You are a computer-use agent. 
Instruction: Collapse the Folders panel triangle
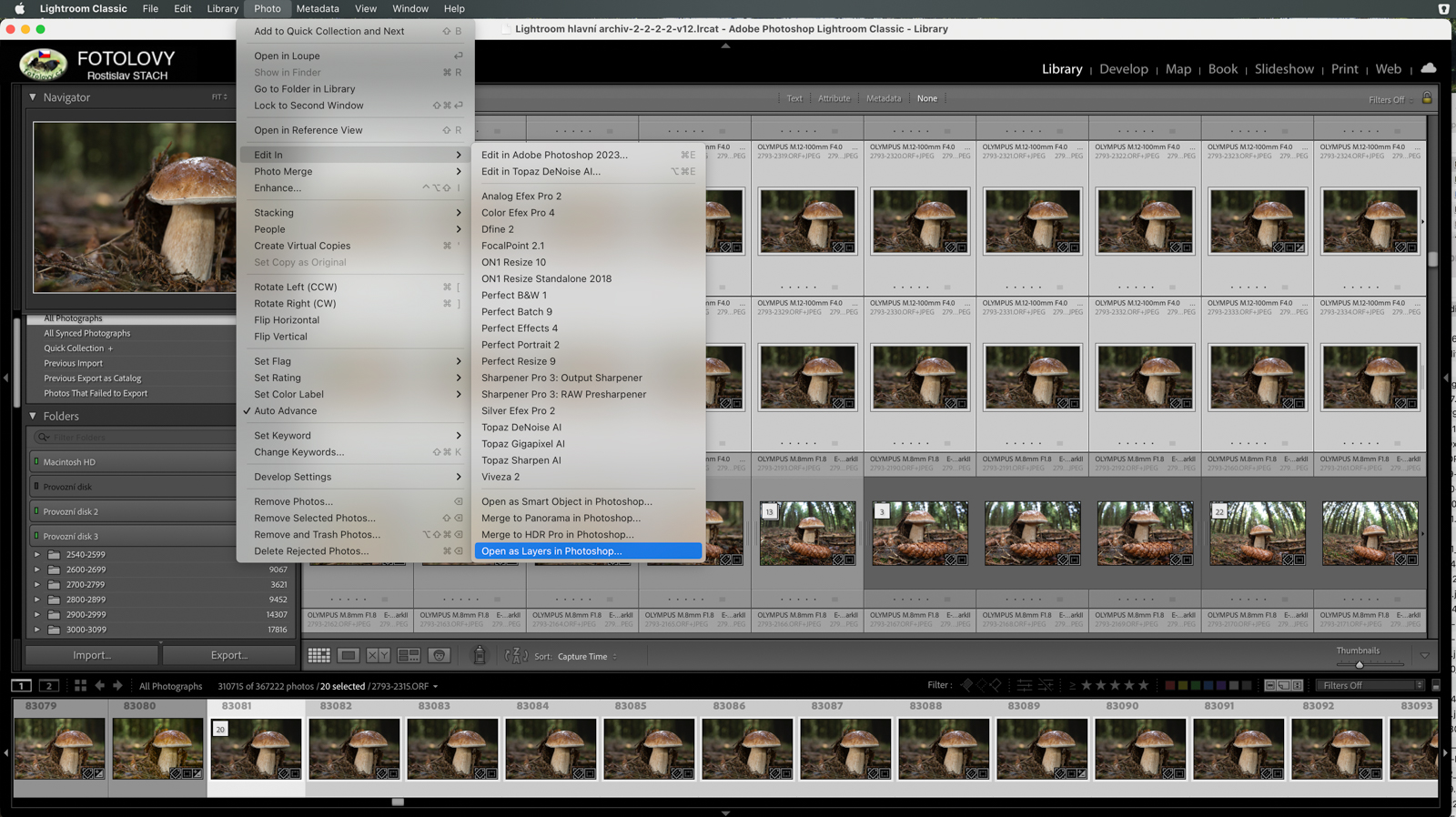[33, 416]
